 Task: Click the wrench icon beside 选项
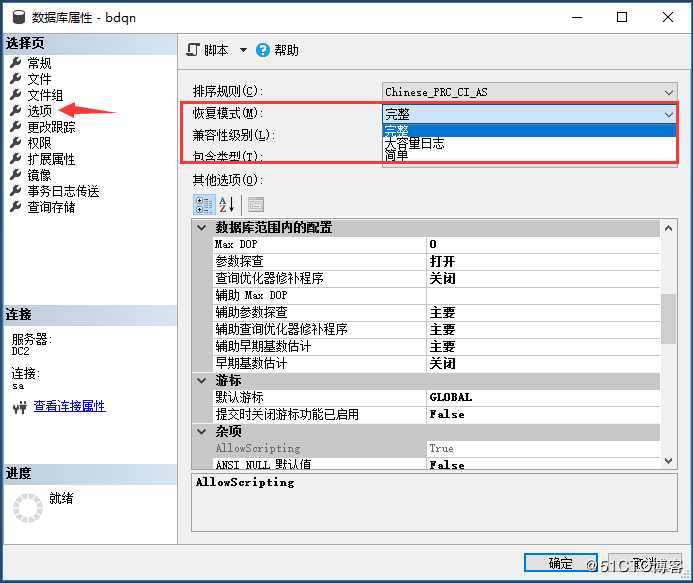click(15, 111)
